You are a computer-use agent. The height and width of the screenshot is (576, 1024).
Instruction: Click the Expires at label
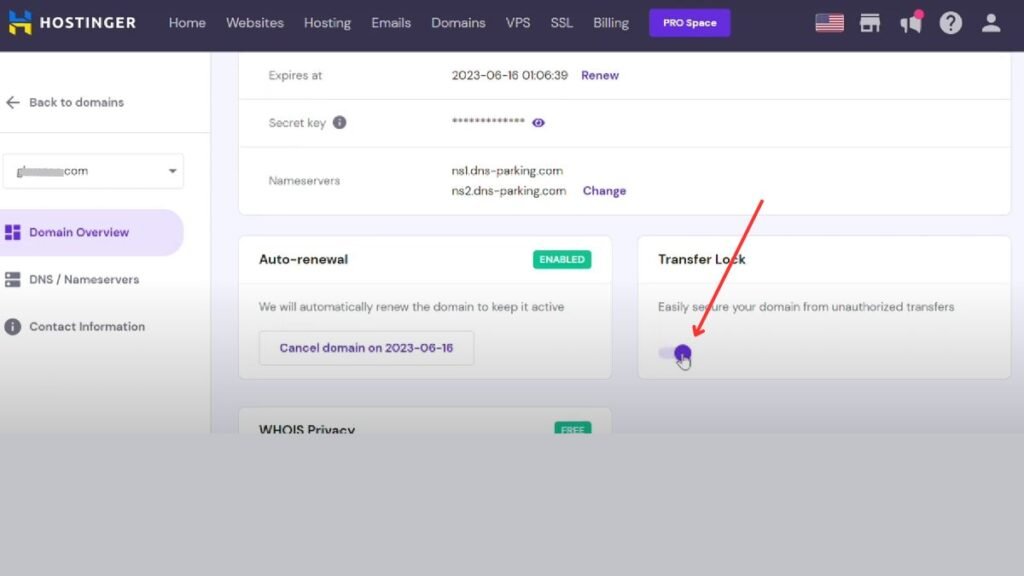[295, 75]
